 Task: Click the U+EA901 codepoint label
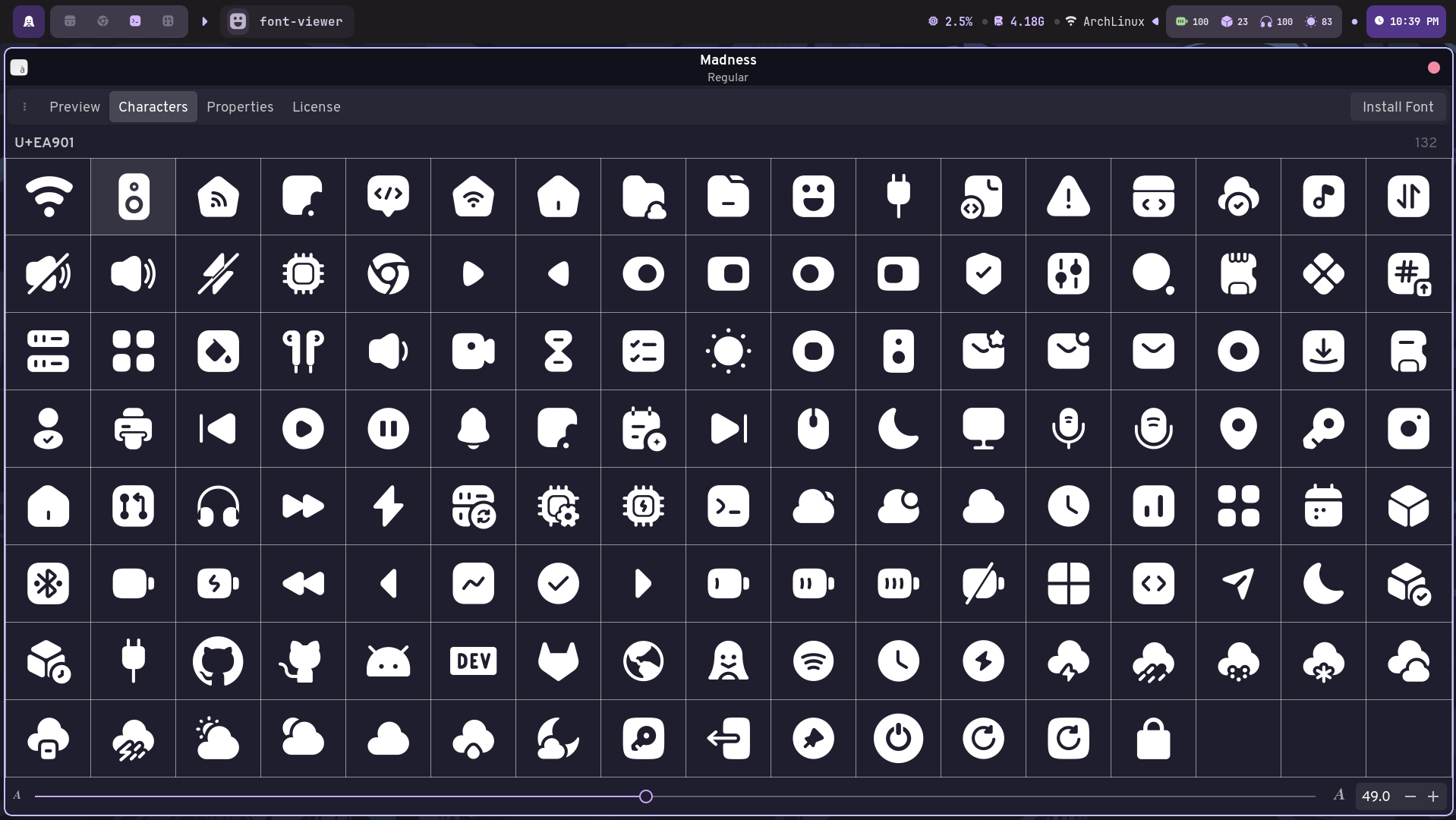coord(44,143)
